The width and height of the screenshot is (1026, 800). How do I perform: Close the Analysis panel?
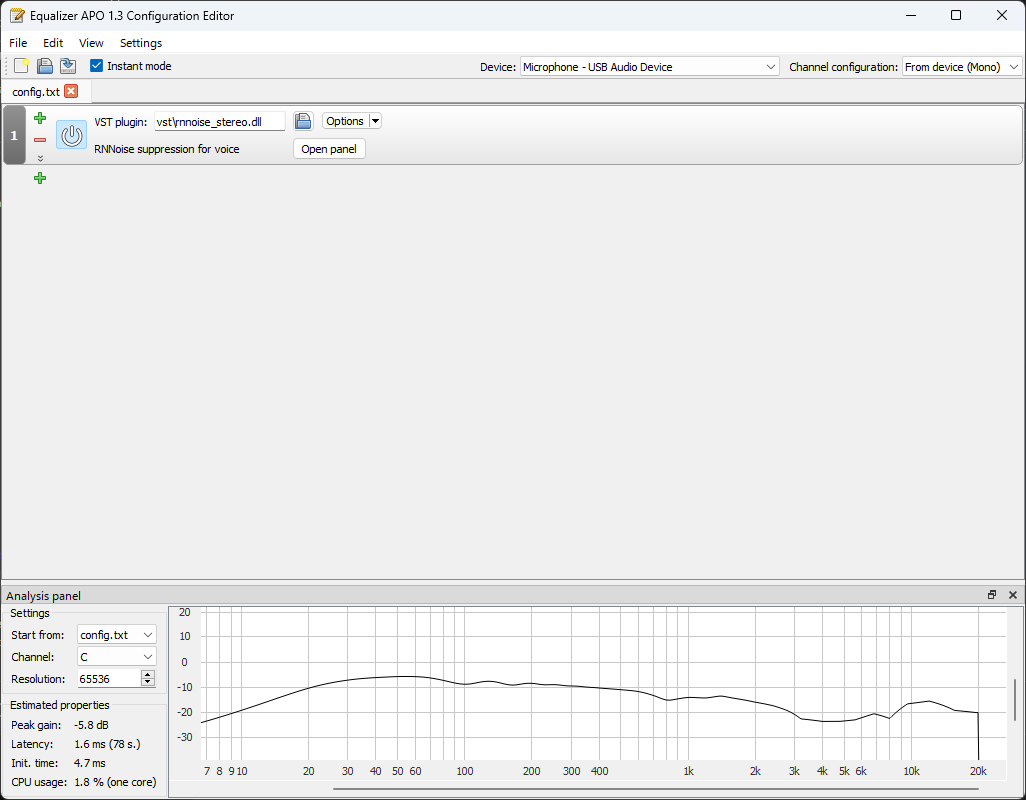click(1012, 595)
